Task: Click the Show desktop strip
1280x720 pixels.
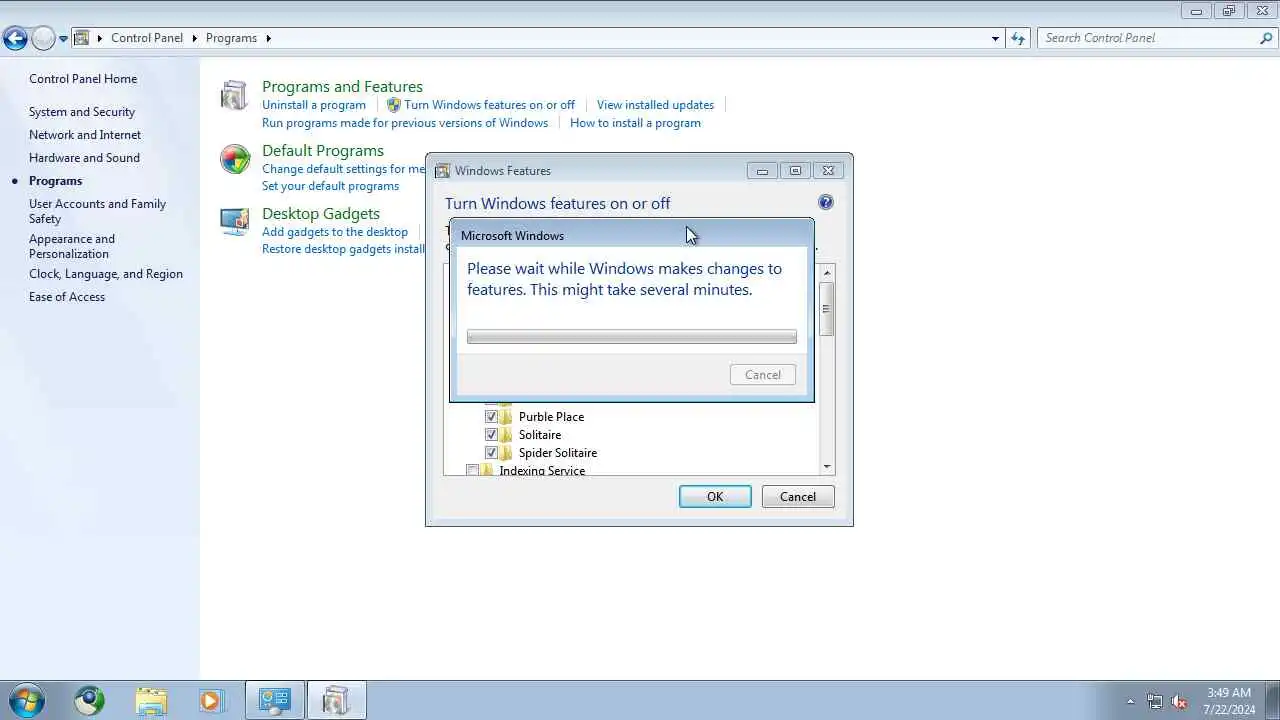Action: pyautogui.click(x=1273, y=700)
